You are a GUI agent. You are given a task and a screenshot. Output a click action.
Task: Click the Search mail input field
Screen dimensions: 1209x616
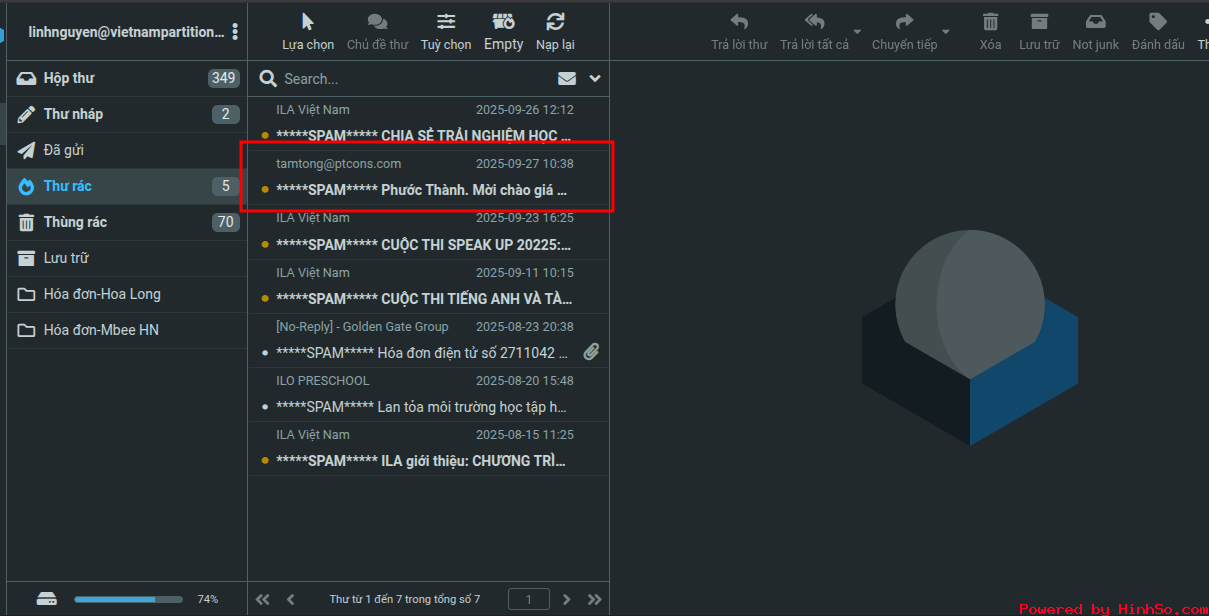(x=410, y=79)
